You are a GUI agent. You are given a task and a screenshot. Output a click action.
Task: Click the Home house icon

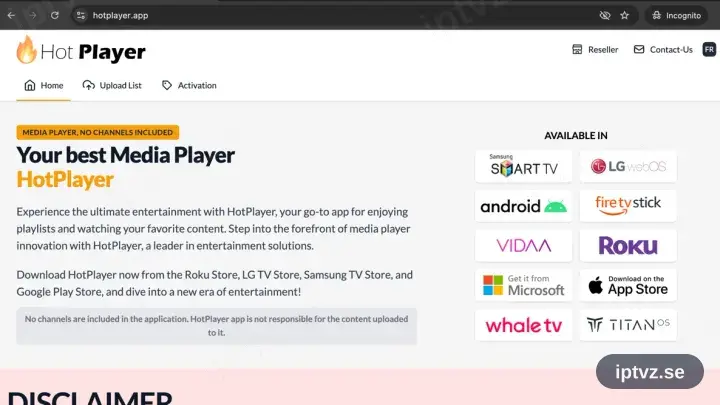(x=30, y=85)
